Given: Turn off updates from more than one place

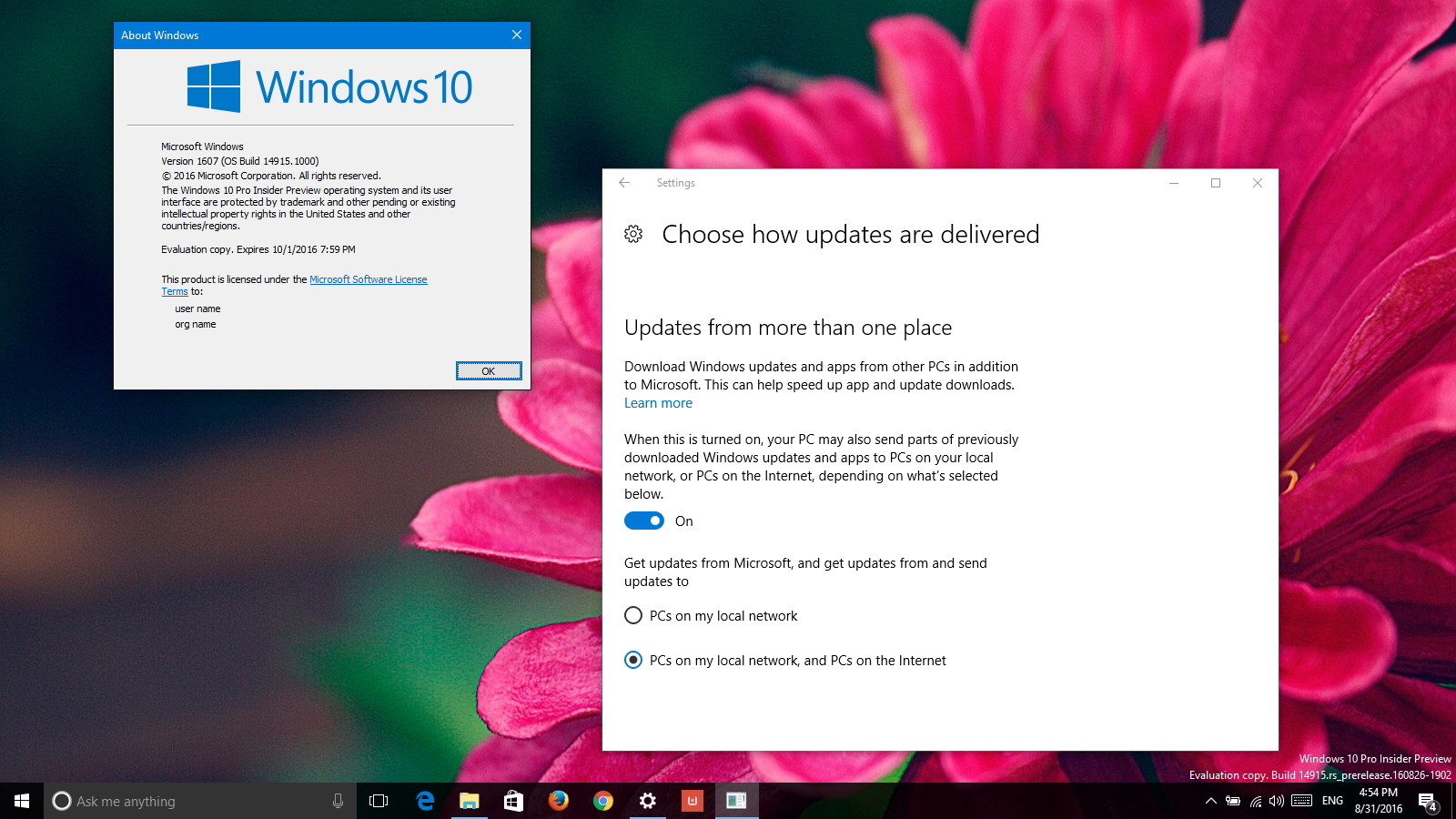Looking at the screenshot, I should tap(644, 521).
